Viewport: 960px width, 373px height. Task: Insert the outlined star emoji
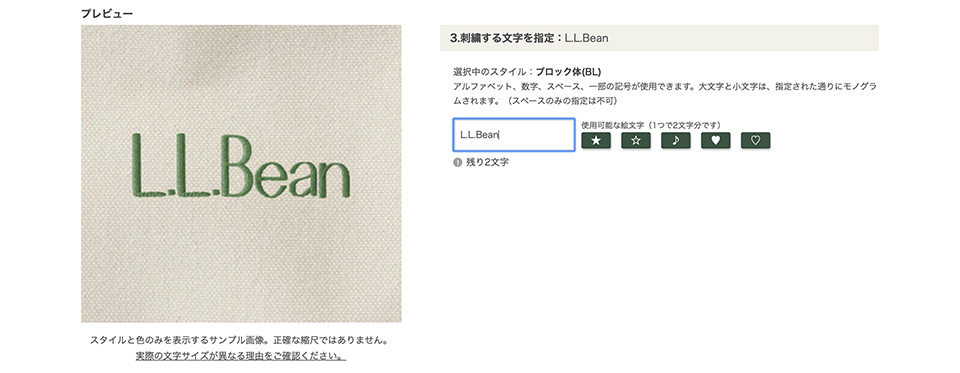tap(636, 140)
